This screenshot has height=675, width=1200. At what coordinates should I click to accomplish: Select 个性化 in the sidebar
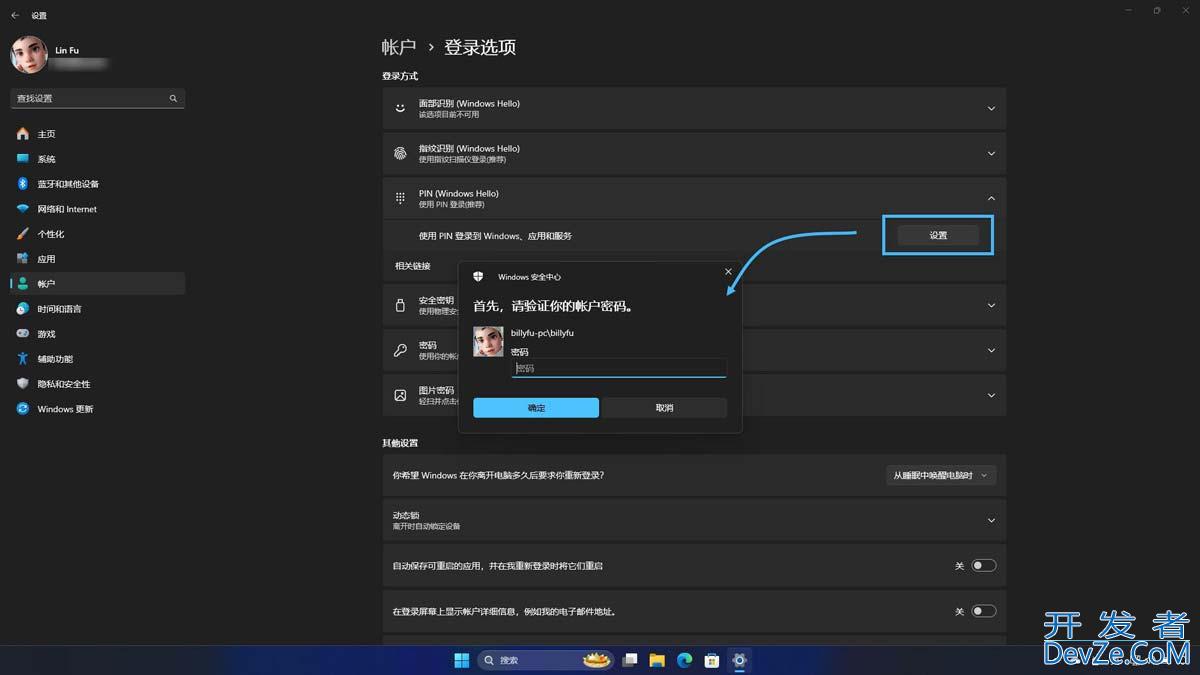97,234
